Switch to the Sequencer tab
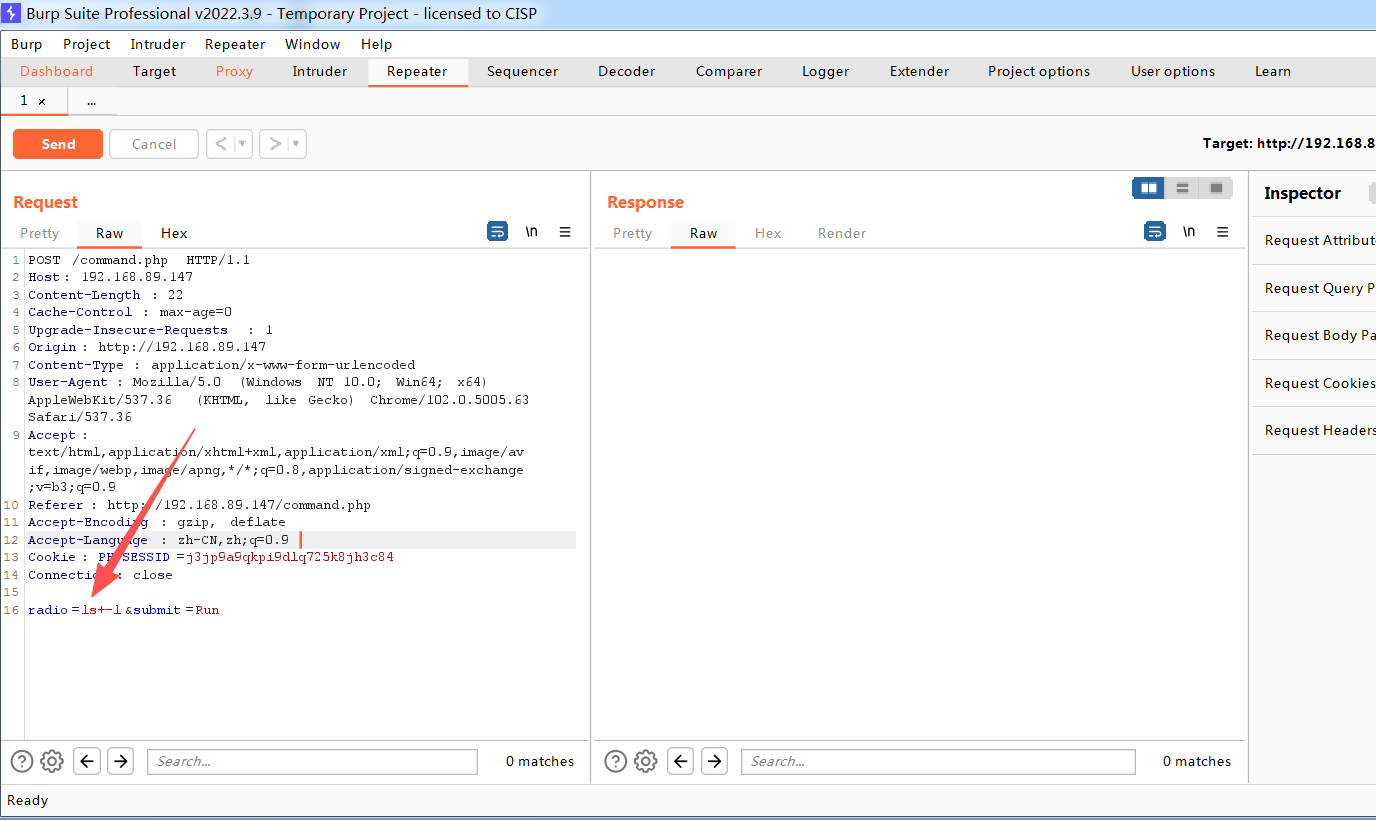The height and width of the screenshot is (820, 1376). pos(523,71)
